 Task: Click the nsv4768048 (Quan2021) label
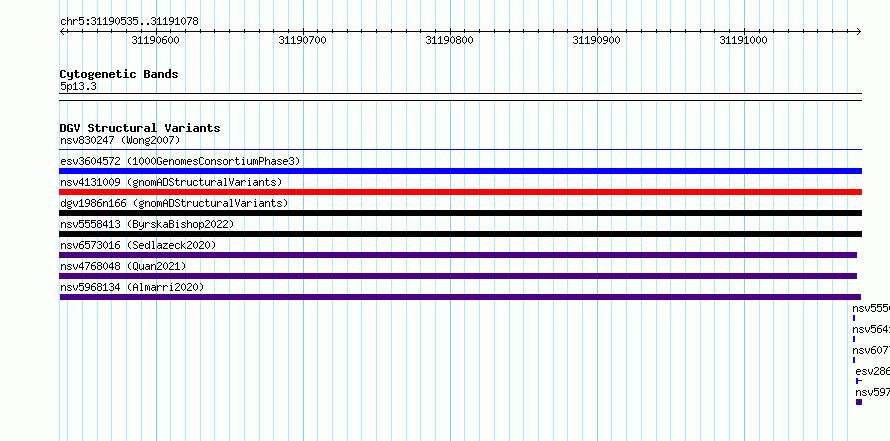click(123, 266)
